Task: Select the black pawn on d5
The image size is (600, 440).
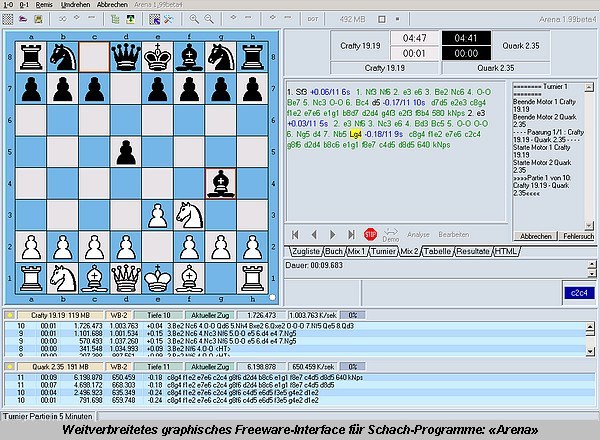Action: click(x=126, y=152)
